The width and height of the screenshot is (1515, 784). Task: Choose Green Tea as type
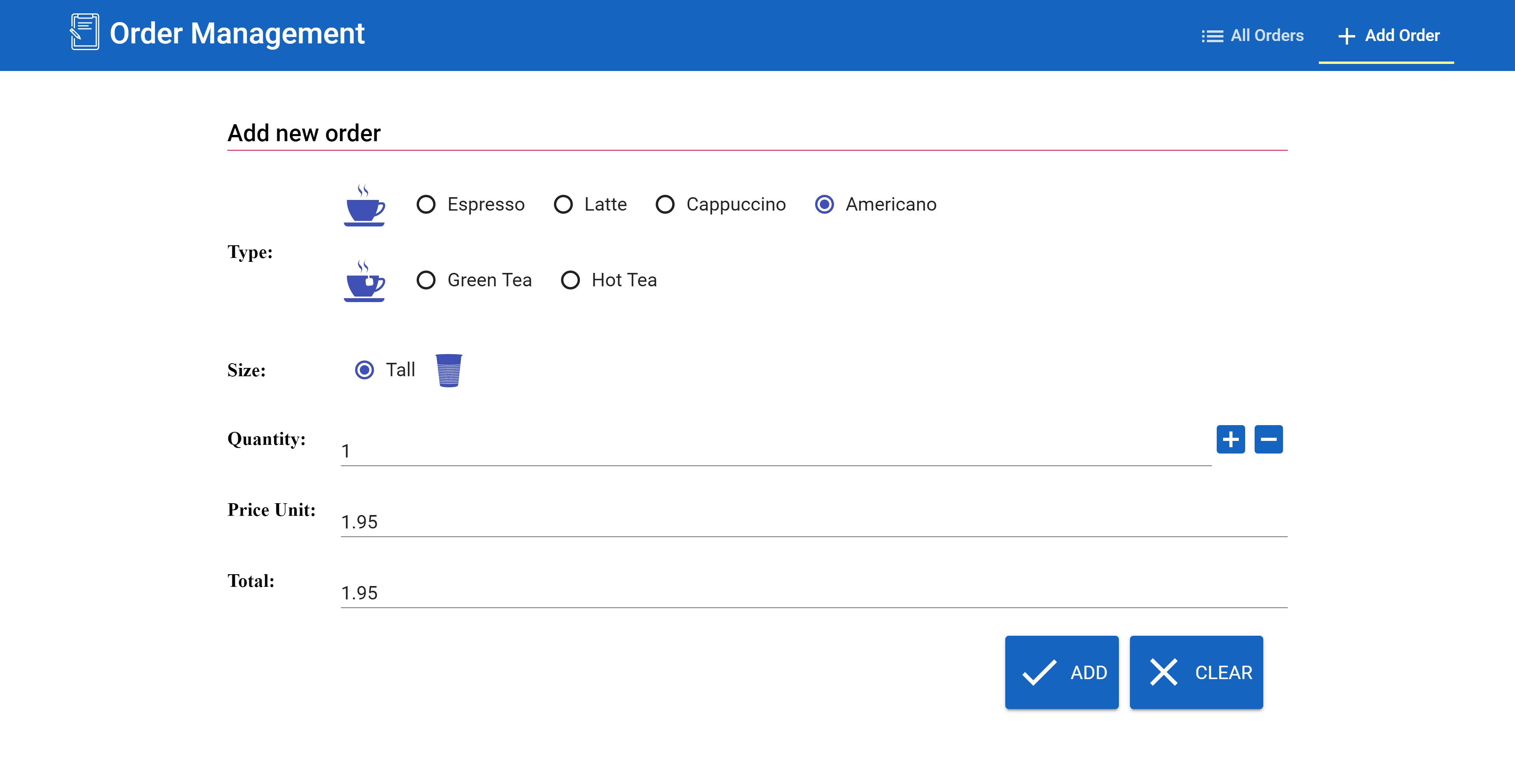coord(426,280)
